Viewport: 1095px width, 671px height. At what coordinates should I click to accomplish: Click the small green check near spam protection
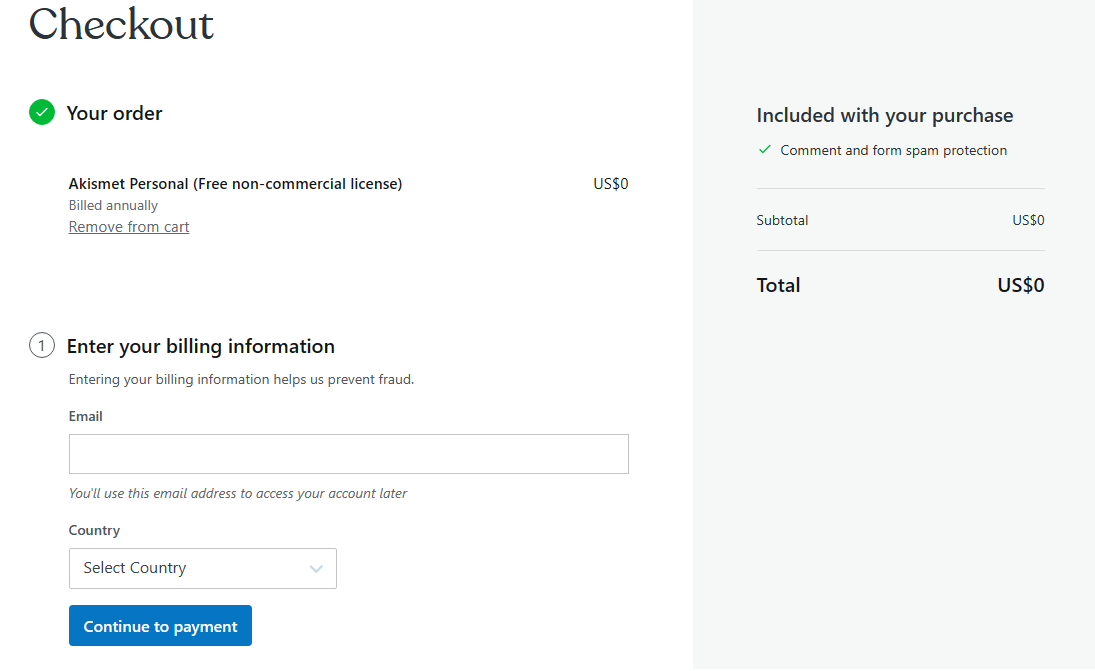coord(765,150)
